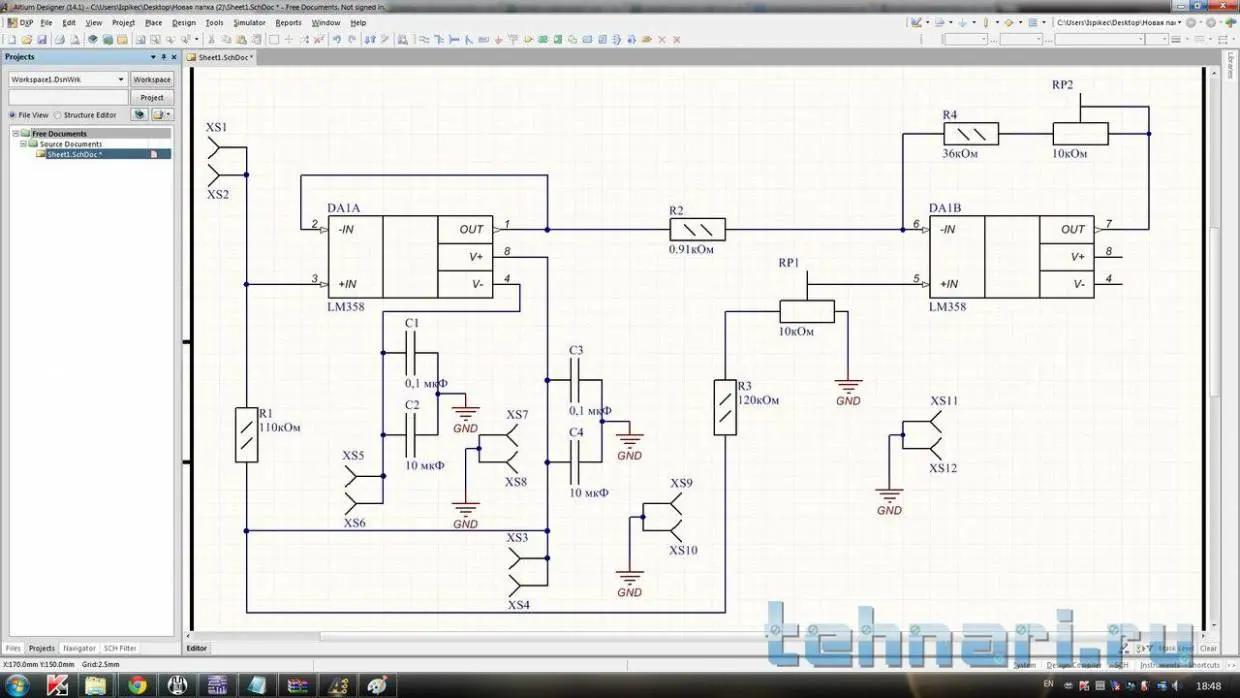1240x698 pixels.
Task: Click the Open document folder icon
Action: point(26,40)
